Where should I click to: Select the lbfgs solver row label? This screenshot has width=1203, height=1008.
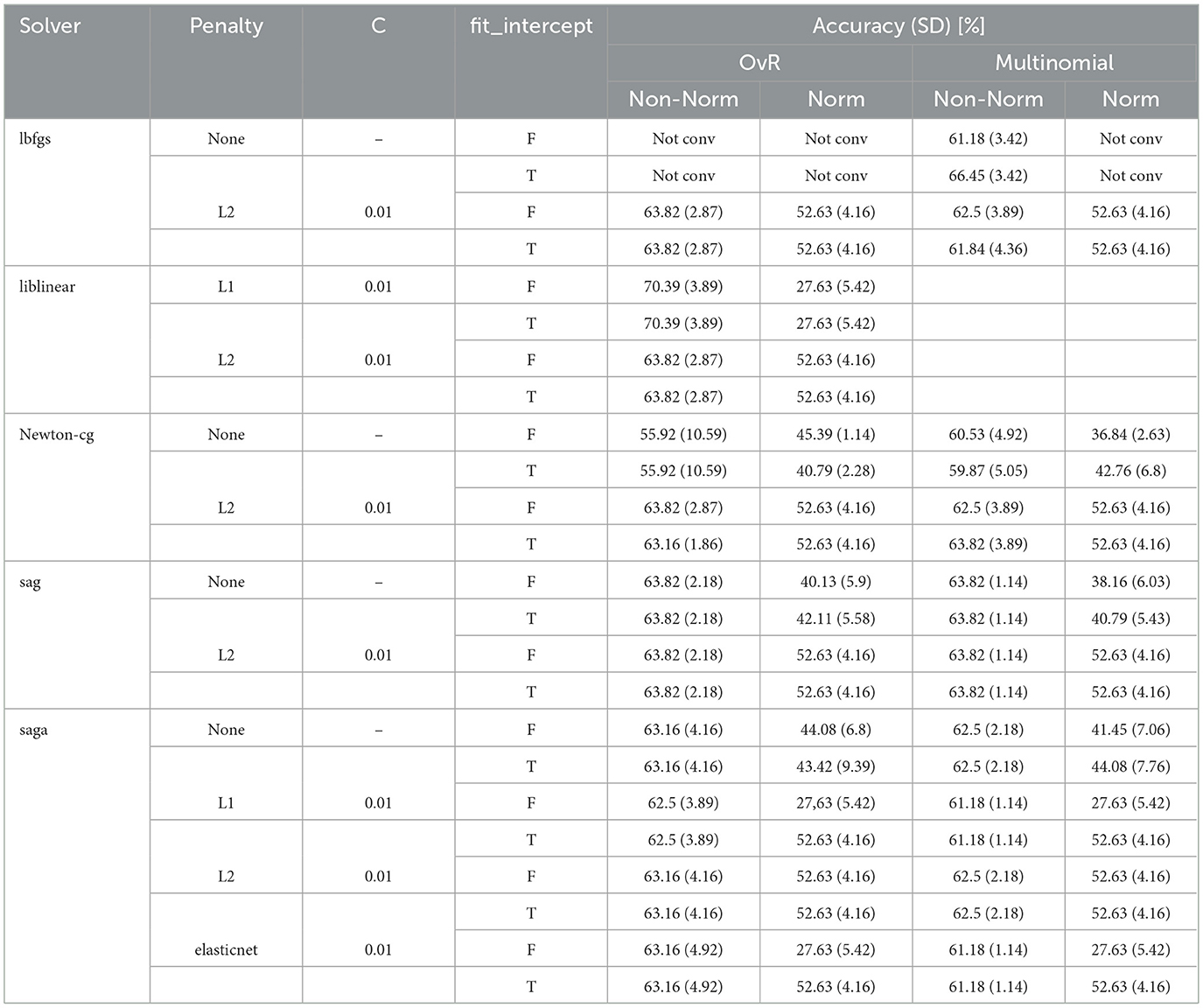(x=35, y=139)
